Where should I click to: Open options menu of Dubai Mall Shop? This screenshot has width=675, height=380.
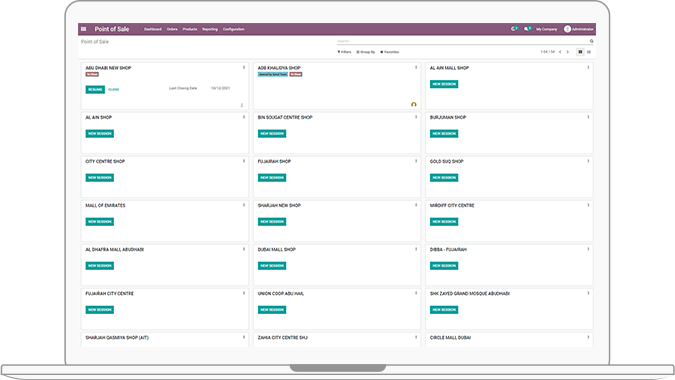[416, 249]
